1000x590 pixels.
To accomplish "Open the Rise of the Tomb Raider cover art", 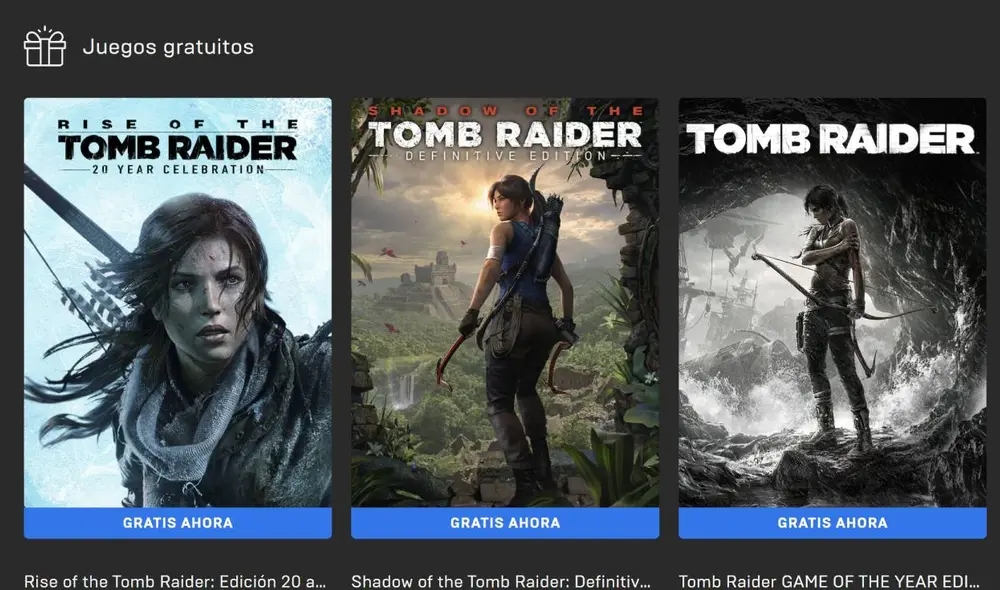I will (x=177, y=300).
